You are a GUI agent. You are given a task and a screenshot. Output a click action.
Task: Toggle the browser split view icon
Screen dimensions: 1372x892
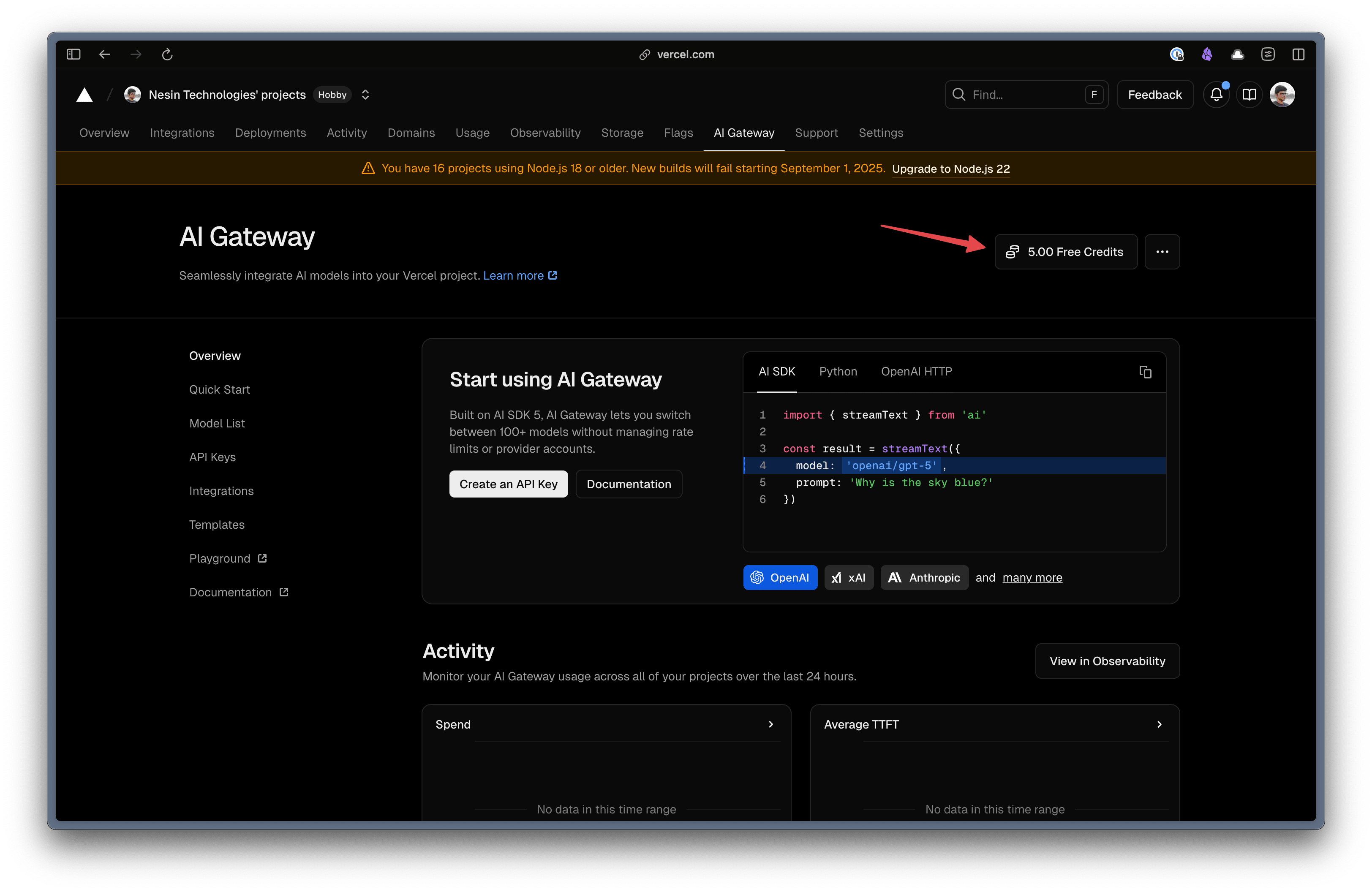click(1298, 54)
